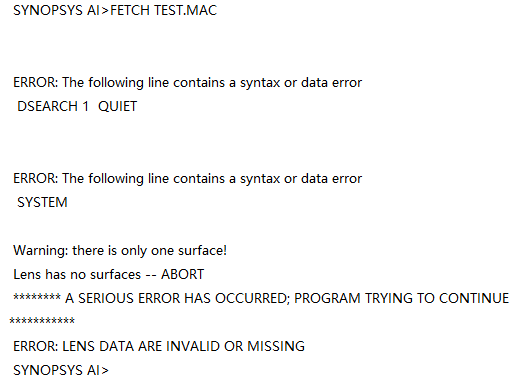Click the word QUIET in the DSEARCH line

[117, 106]
